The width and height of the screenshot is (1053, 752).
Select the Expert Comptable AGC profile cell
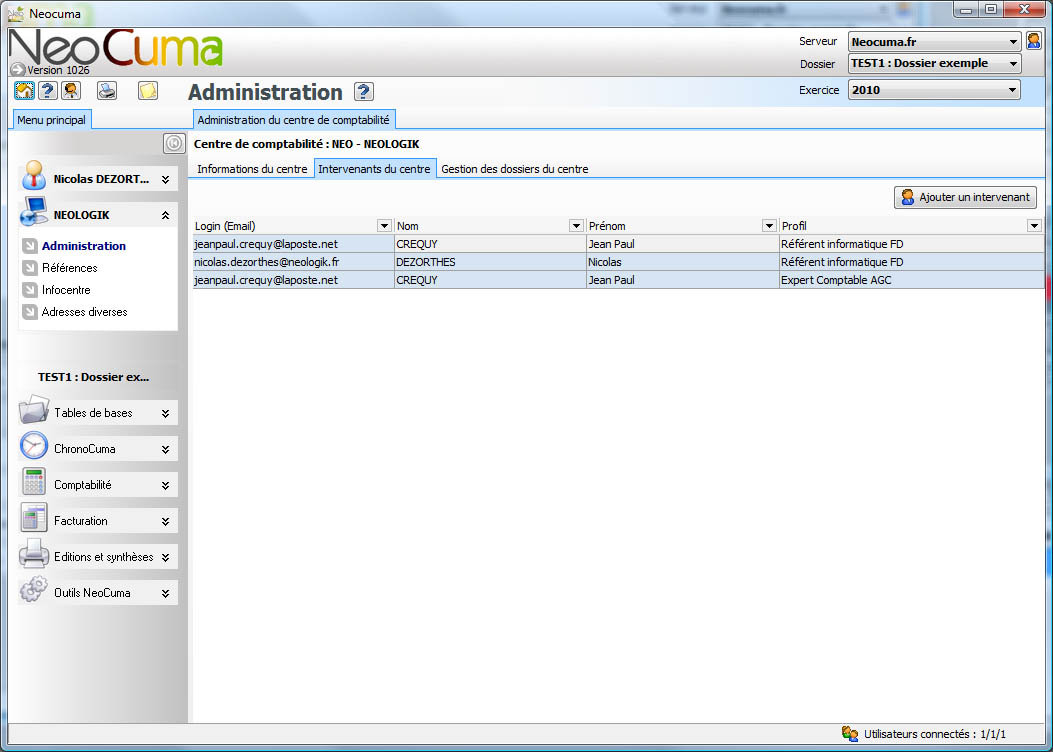point(911,280)
